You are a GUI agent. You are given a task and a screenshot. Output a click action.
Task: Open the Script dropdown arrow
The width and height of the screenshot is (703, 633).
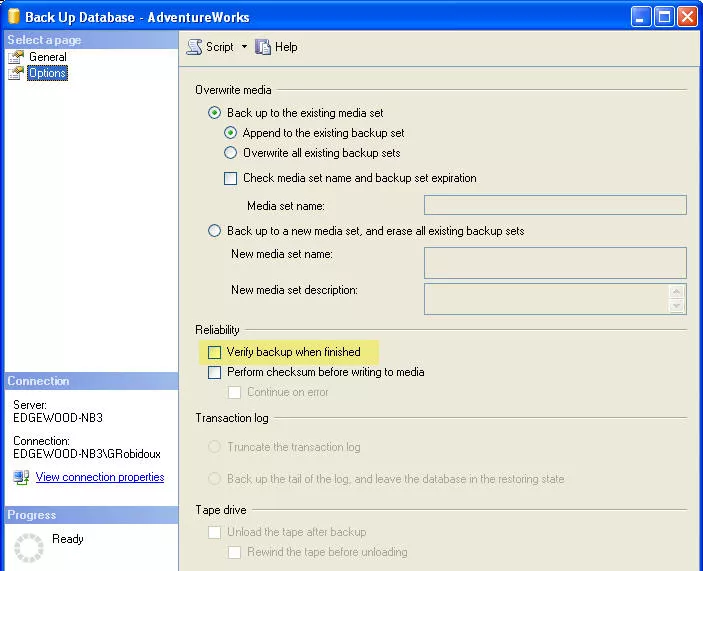pyautogui.click(x=244, y=47)
